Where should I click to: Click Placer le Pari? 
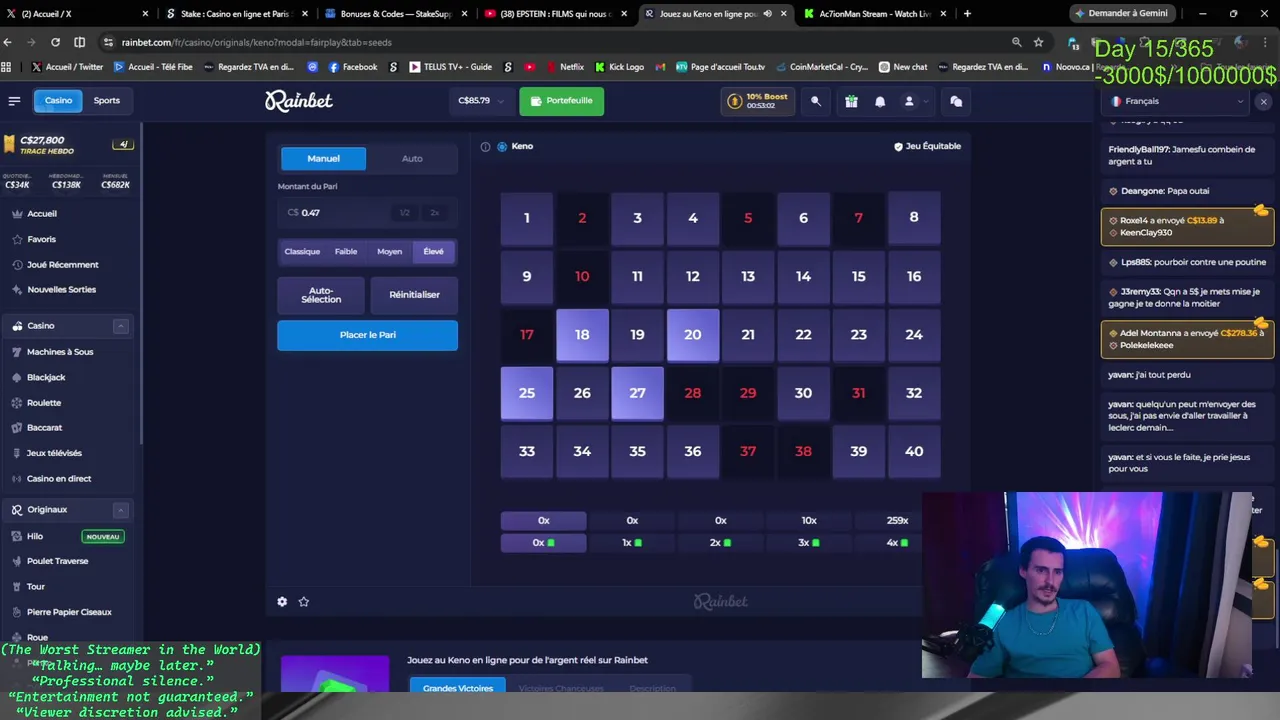[x=367, y=335]
